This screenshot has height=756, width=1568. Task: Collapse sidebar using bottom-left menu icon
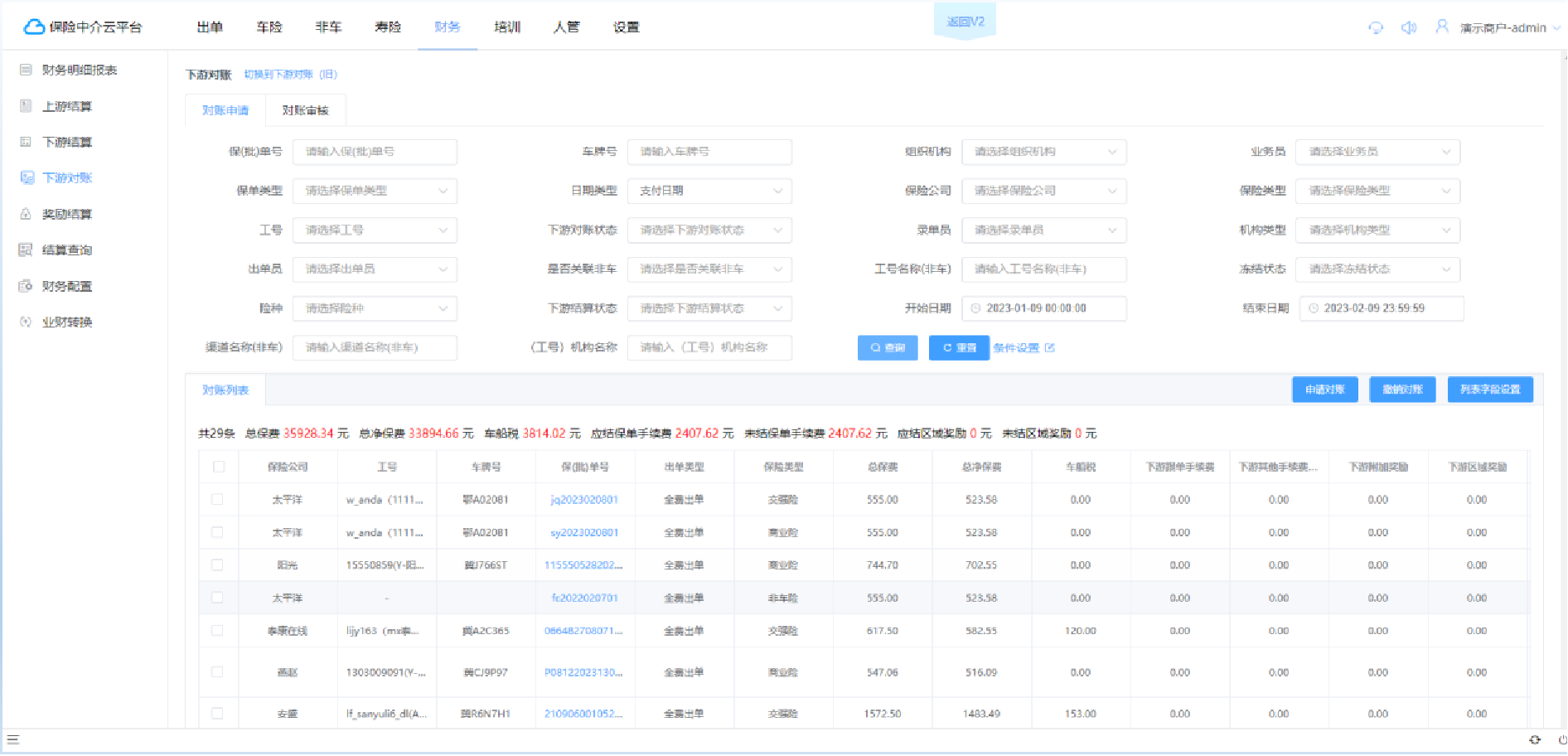point(12,740)
